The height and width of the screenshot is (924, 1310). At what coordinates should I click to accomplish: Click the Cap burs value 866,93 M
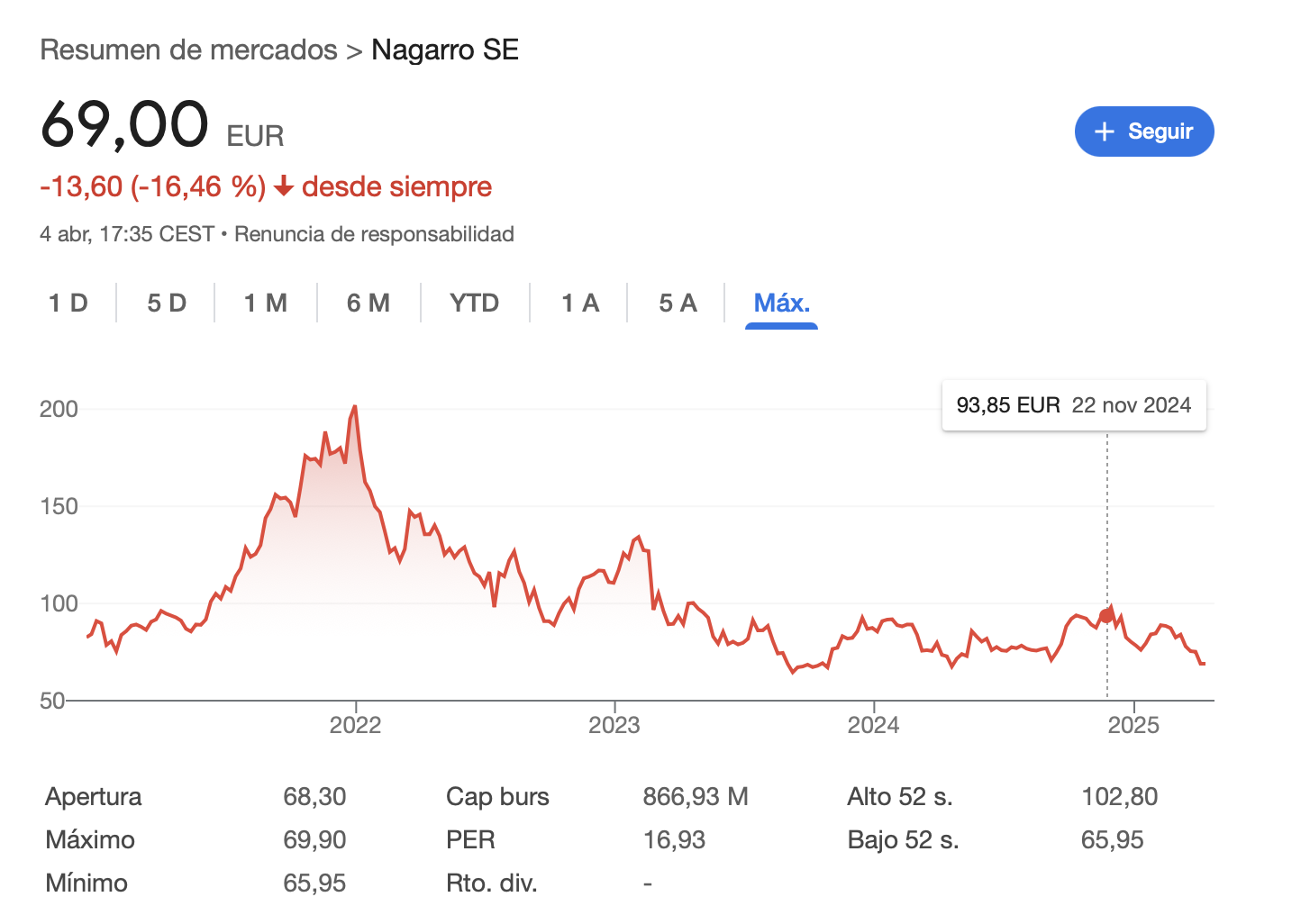696,797
